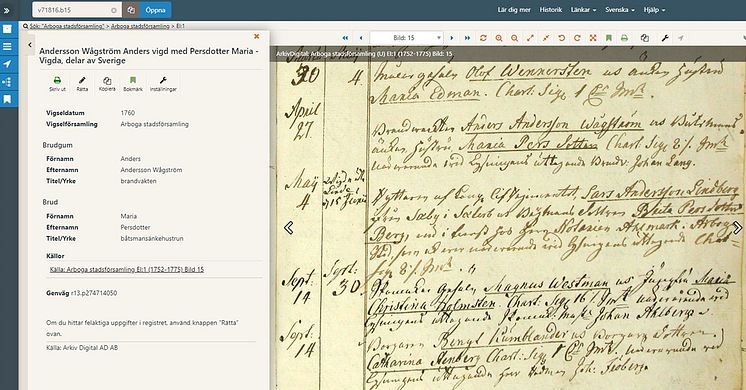746x390 pixels.
Task: Click the next page arrow on the document's right edge
Action: 737,228
